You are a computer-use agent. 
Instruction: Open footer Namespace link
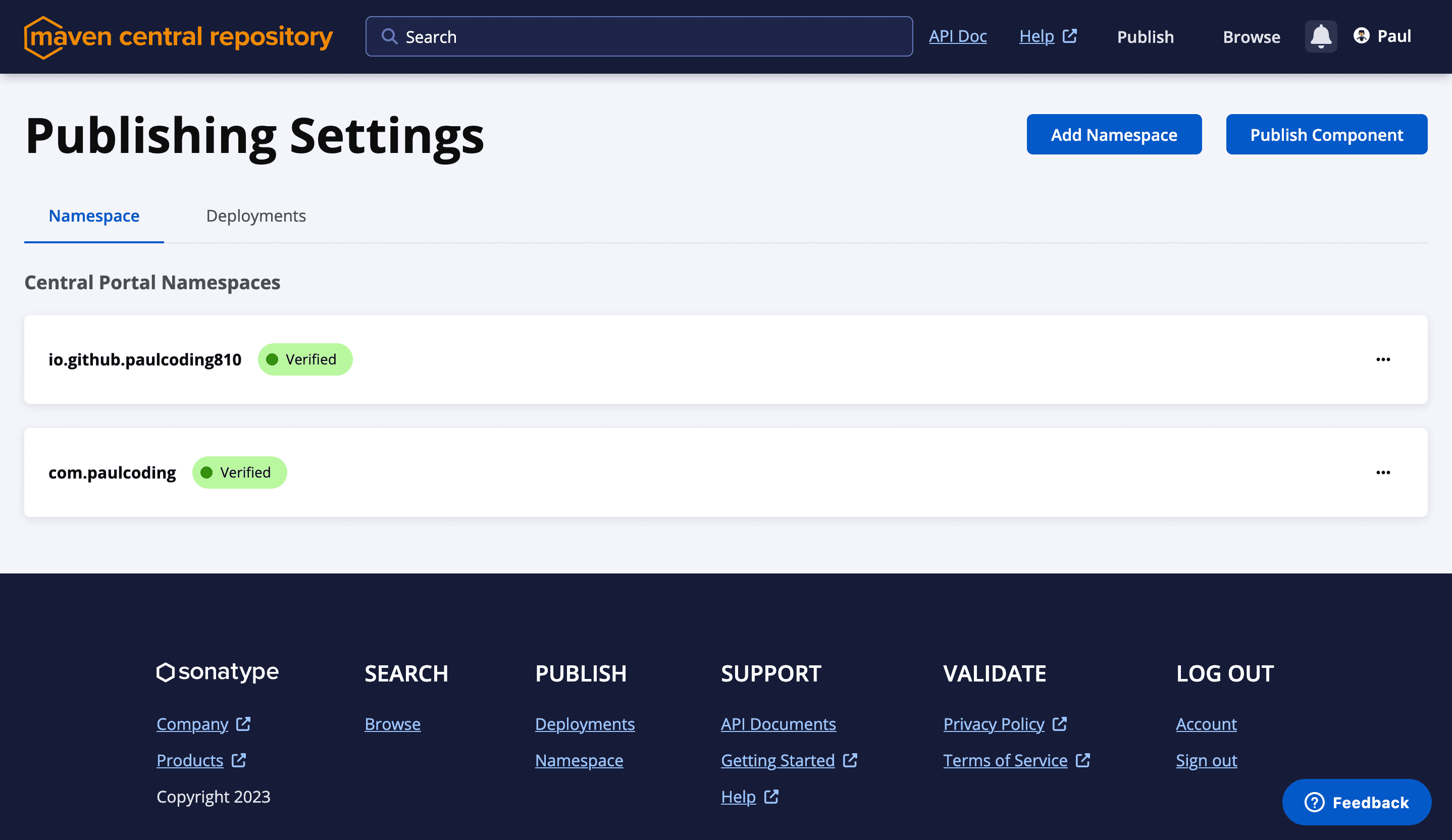(x=579, y=761)
